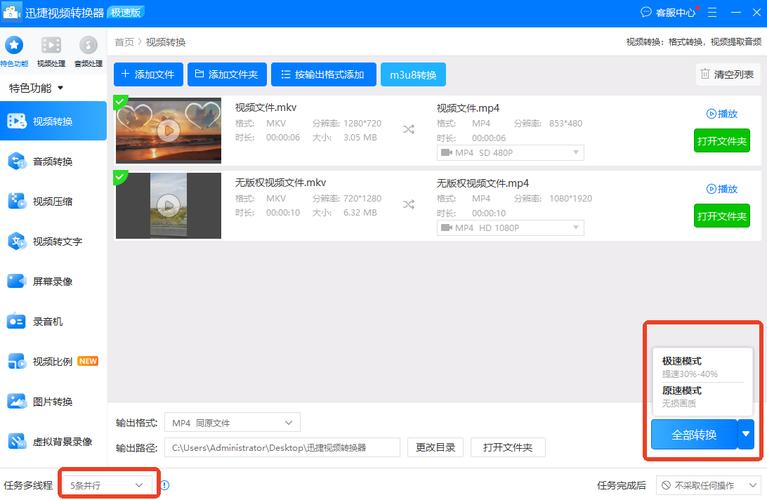Play the 视频文件.mkv thumbnail preview
The width and height of the screenshot is (767, 500).
point(168,131)
